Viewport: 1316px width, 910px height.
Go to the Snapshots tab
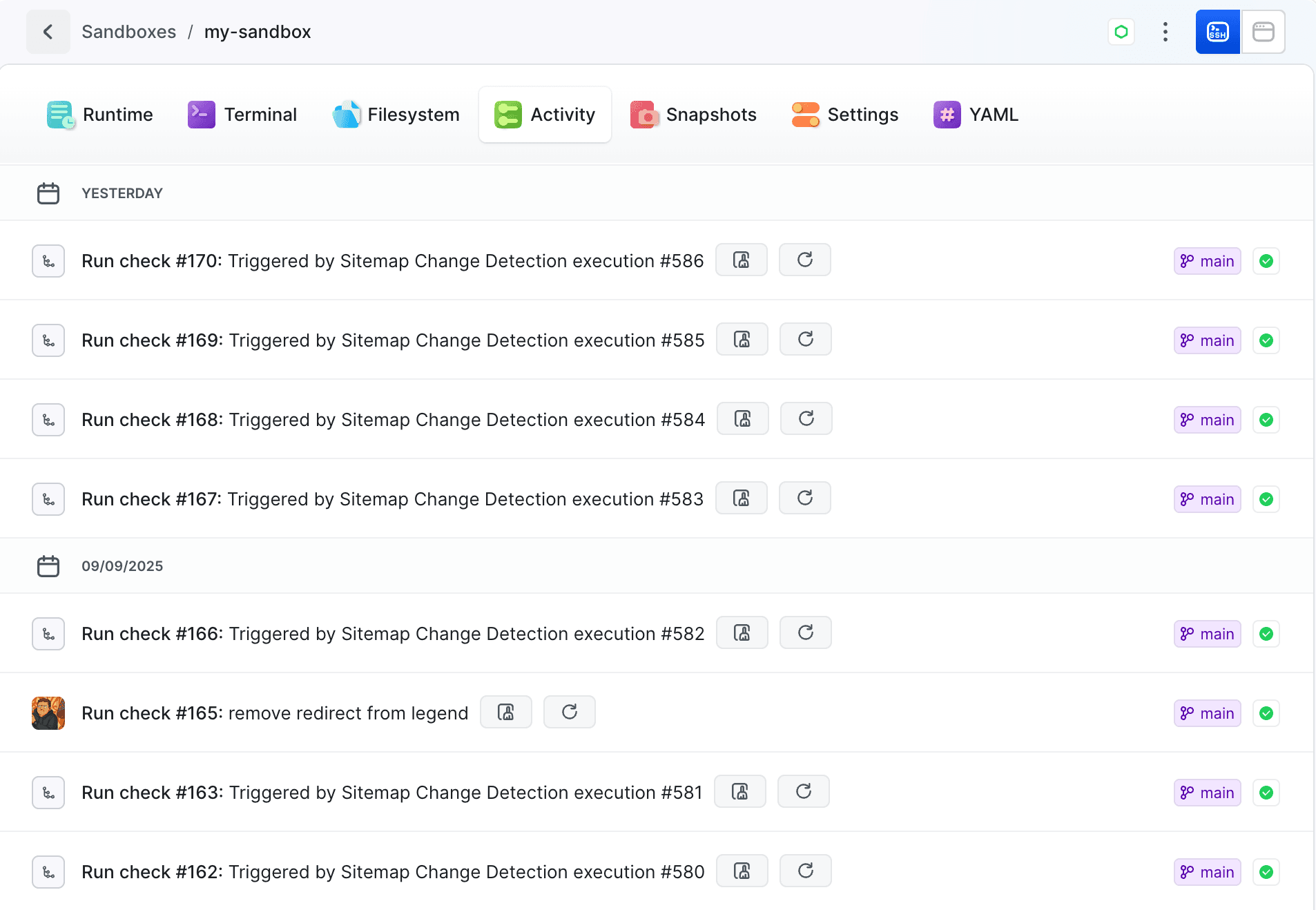pos(693,115)
